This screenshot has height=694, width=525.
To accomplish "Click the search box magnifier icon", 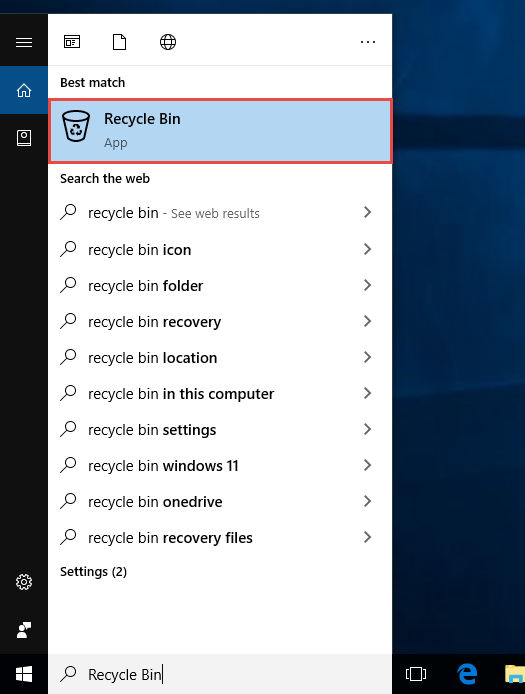I will (x=68, y=674).
